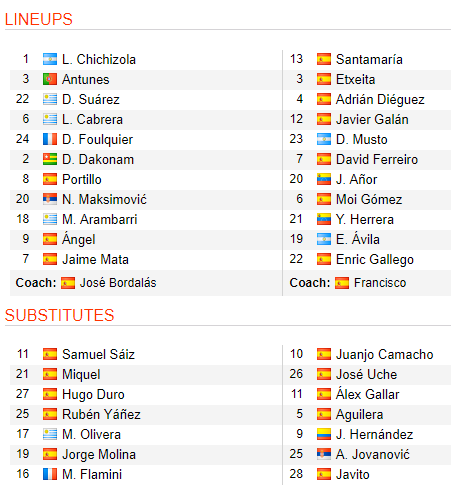Open player M. Arambarri
The height and width of the screenshot is (489, 451).
coord(100,219)
